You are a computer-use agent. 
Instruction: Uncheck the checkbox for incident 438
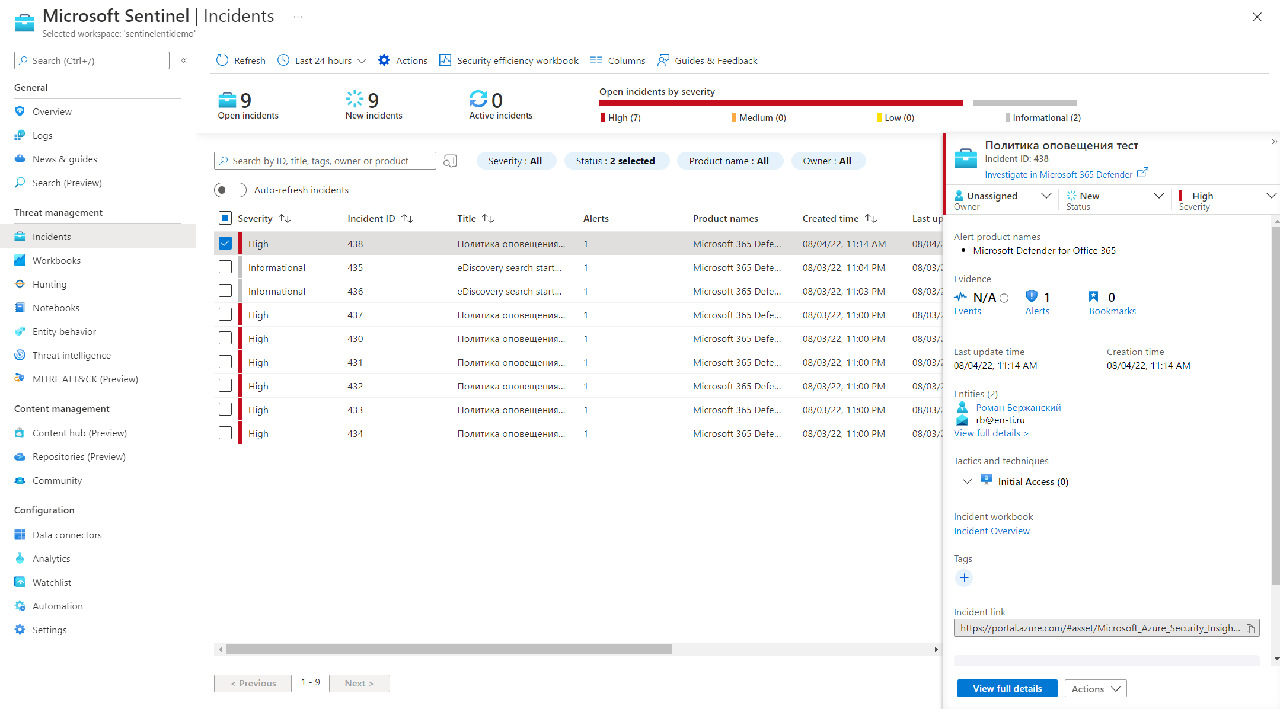pyautogui.click(x=225, y=243)
